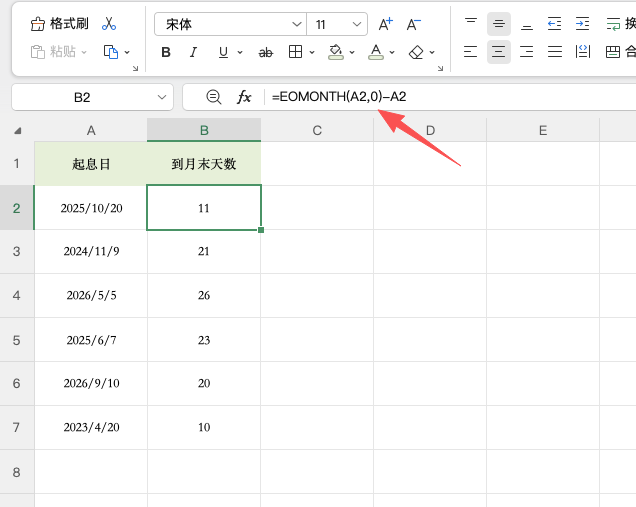Select column C header
This screenshot has width=636, height=507.
317,130
